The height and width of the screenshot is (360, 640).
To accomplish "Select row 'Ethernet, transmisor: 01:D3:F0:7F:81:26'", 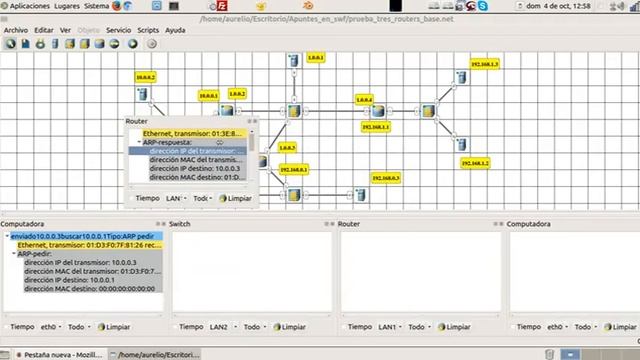I will (x=89, y=245).
